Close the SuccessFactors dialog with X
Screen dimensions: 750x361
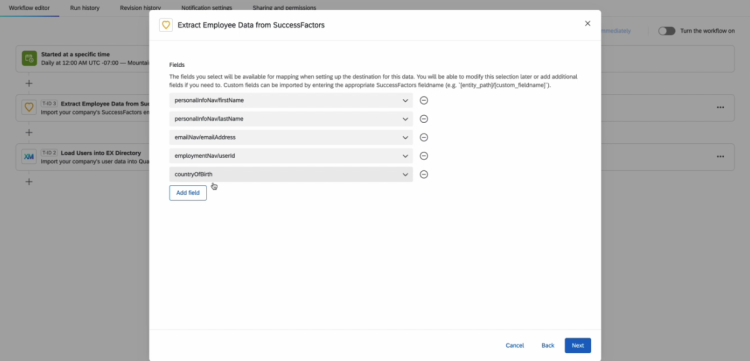pos(587,23)
